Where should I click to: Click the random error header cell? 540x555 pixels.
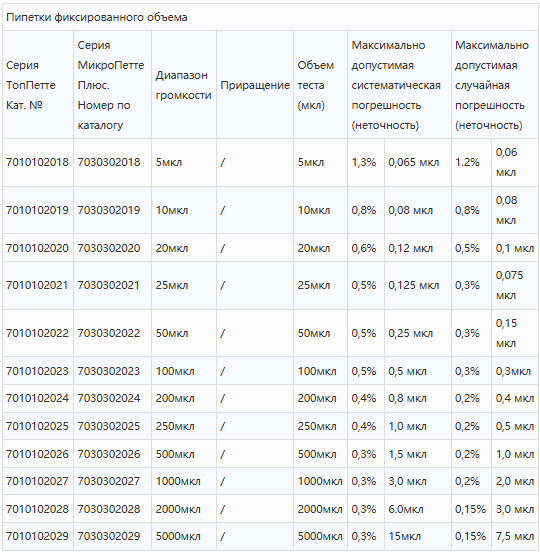pos(495,85)
